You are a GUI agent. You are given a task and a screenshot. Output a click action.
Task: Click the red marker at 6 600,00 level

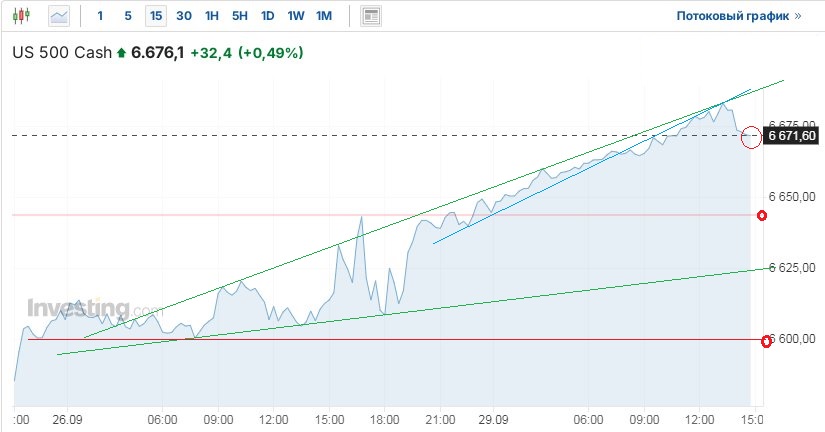[x=767, y=341]
